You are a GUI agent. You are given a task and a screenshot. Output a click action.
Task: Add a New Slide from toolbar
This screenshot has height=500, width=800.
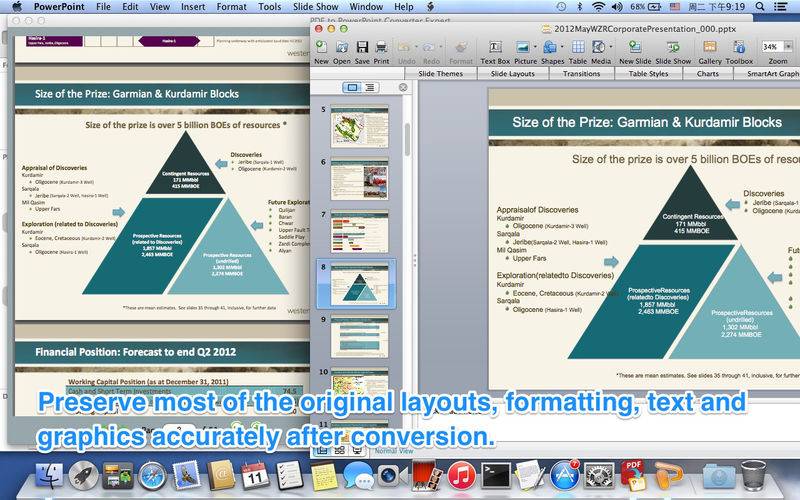[x=635, y=47]
